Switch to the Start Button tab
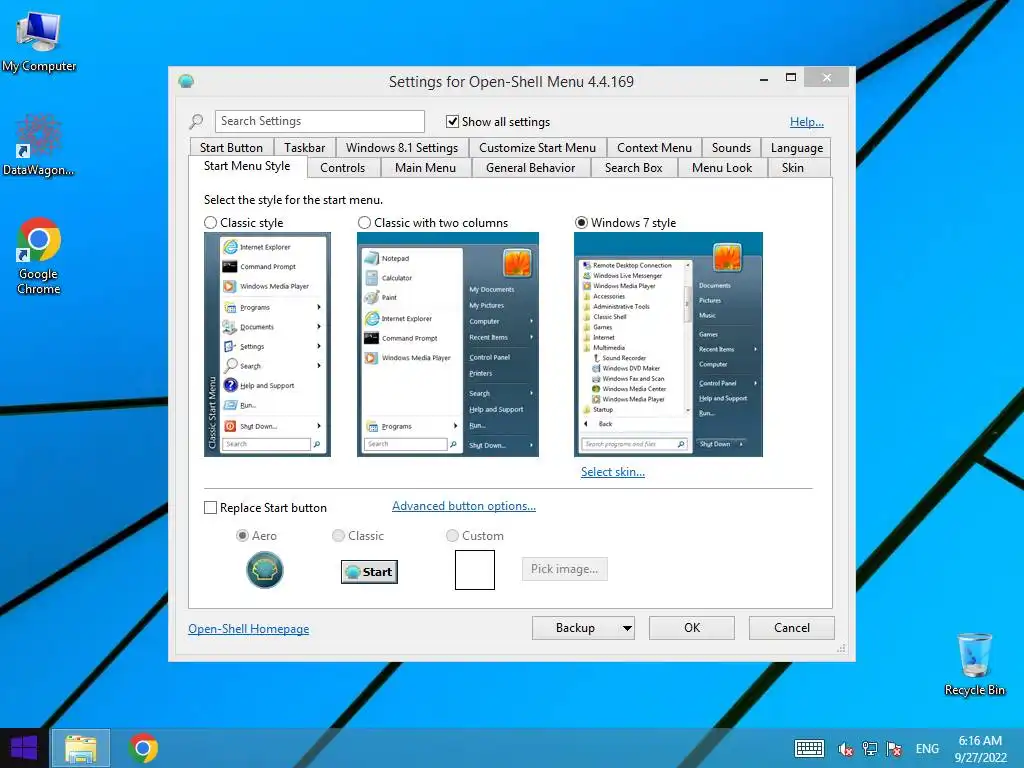Image resolution: width=1024 pixels, height=768 pixels. [x=231, y=148]
